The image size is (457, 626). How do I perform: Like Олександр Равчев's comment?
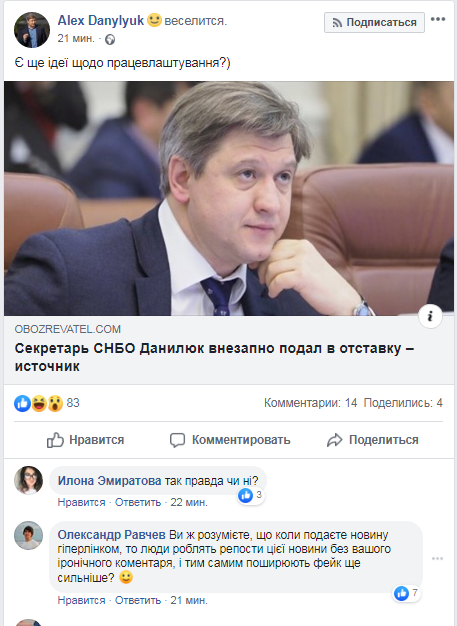coord(81,600)
